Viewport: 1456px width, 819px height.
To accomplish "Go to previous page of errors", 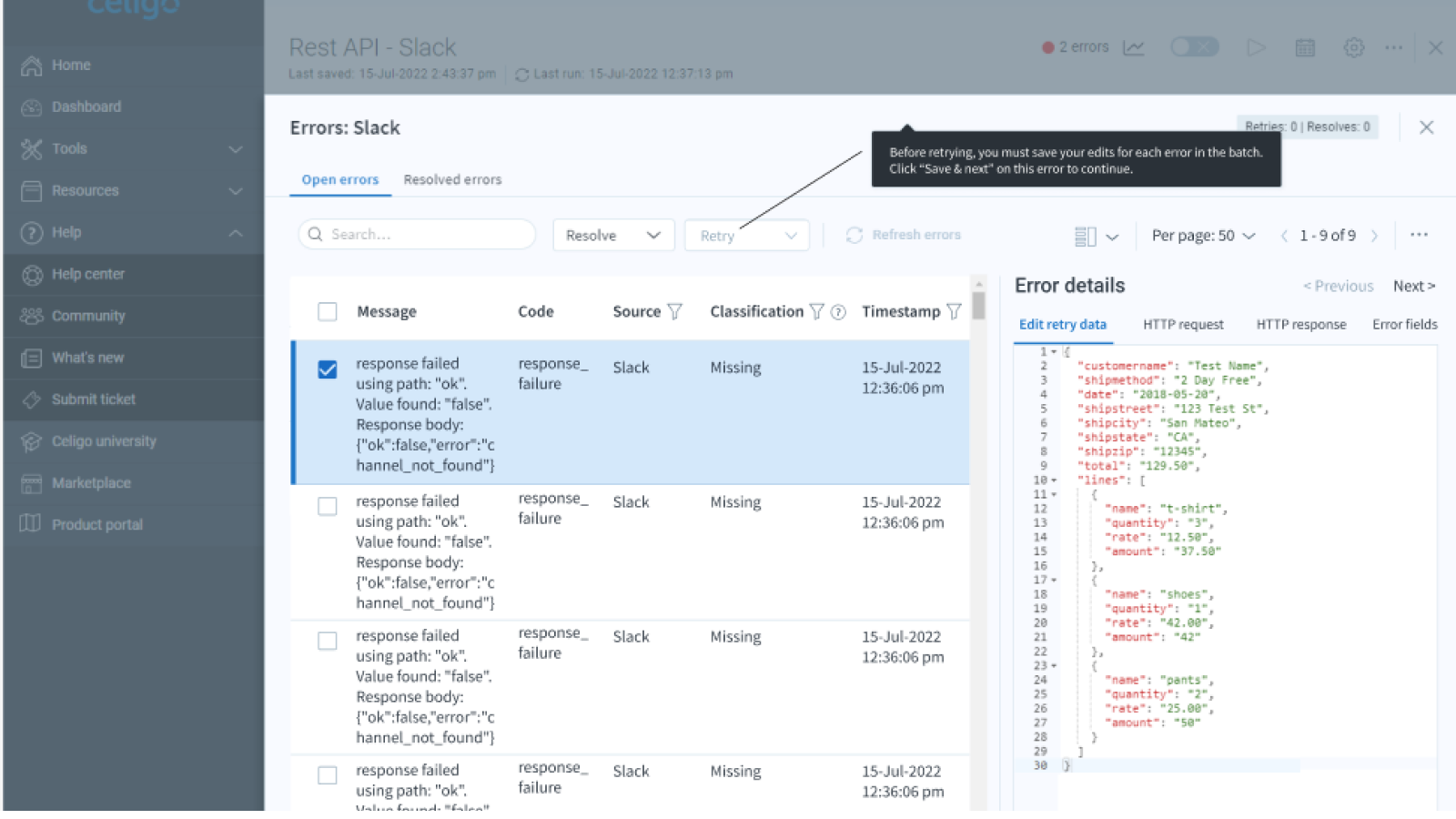I will click(x=1284, y=236).
